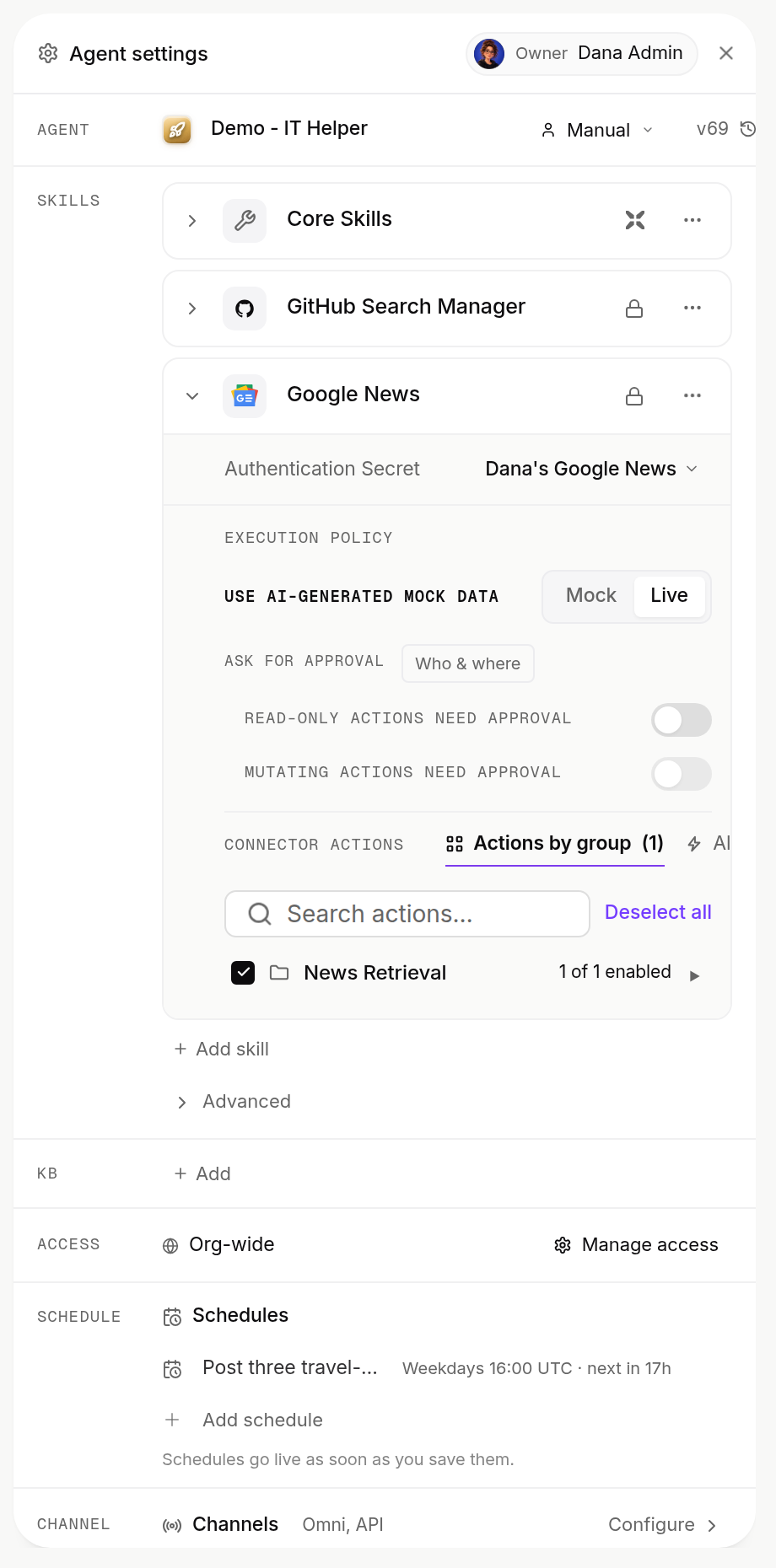Click the Schedules heading

pos(240,1316)
